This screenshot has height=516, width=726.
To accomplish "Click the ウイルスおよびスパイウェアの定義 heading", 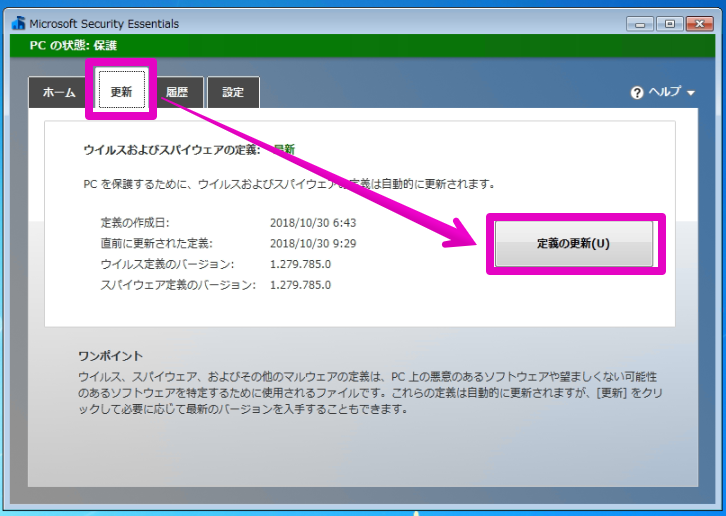I will point(172,150).
